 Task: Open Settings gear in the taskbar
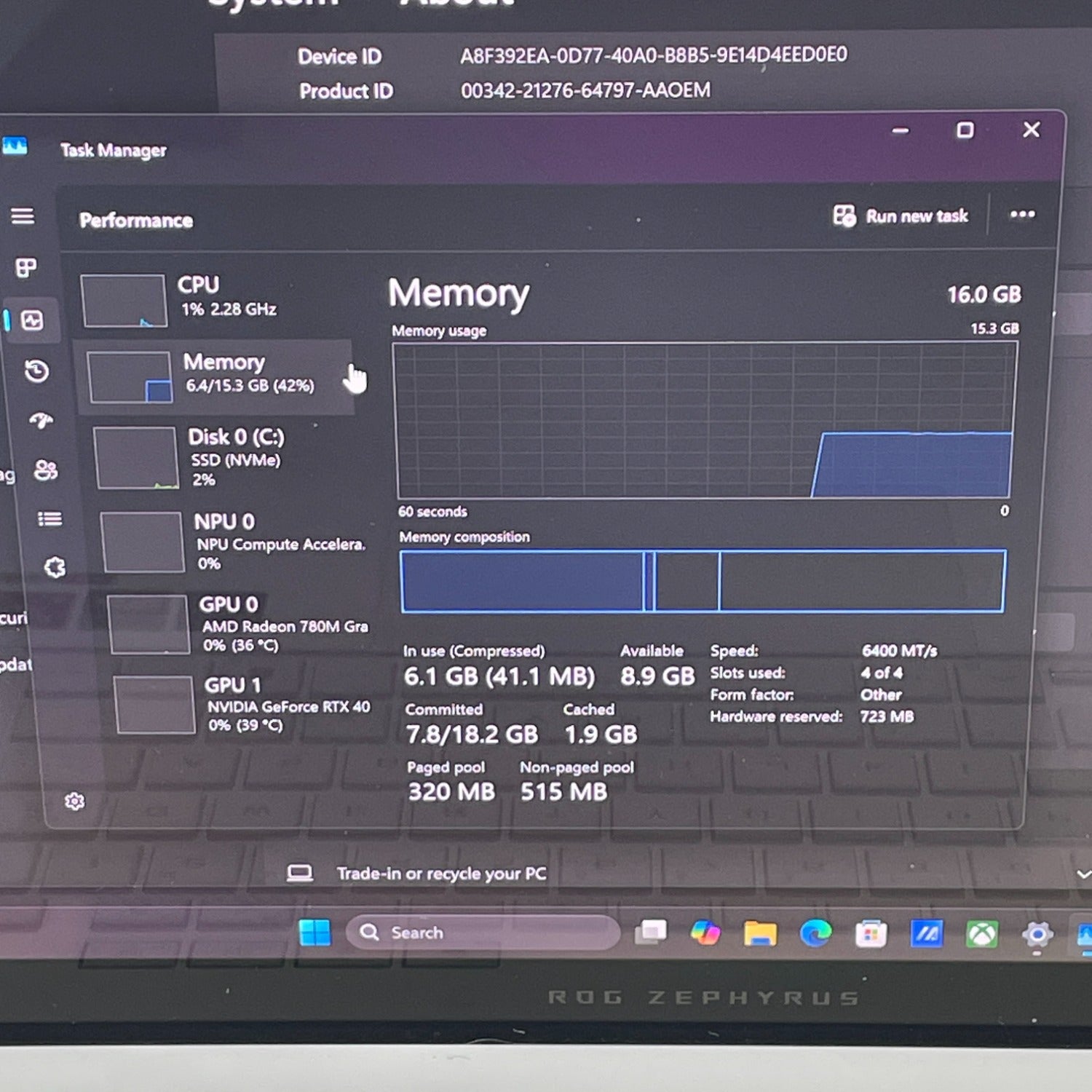click(1037, 935)
